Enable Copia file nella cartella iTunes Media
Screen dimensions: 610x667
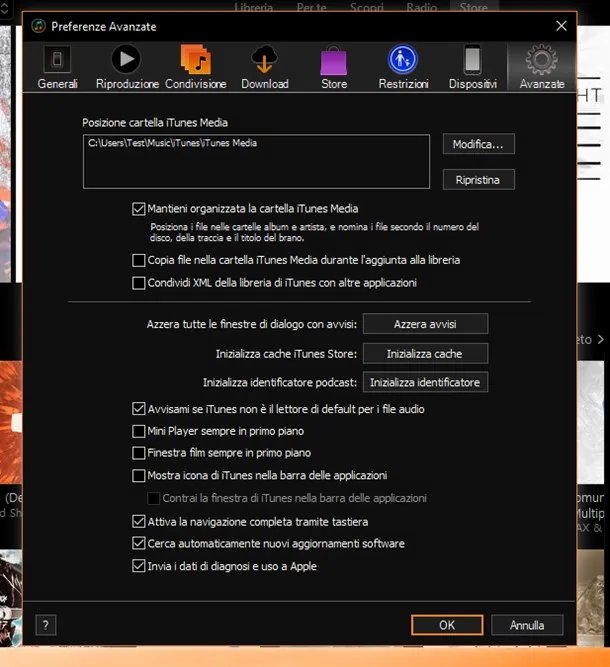[138, 260]
